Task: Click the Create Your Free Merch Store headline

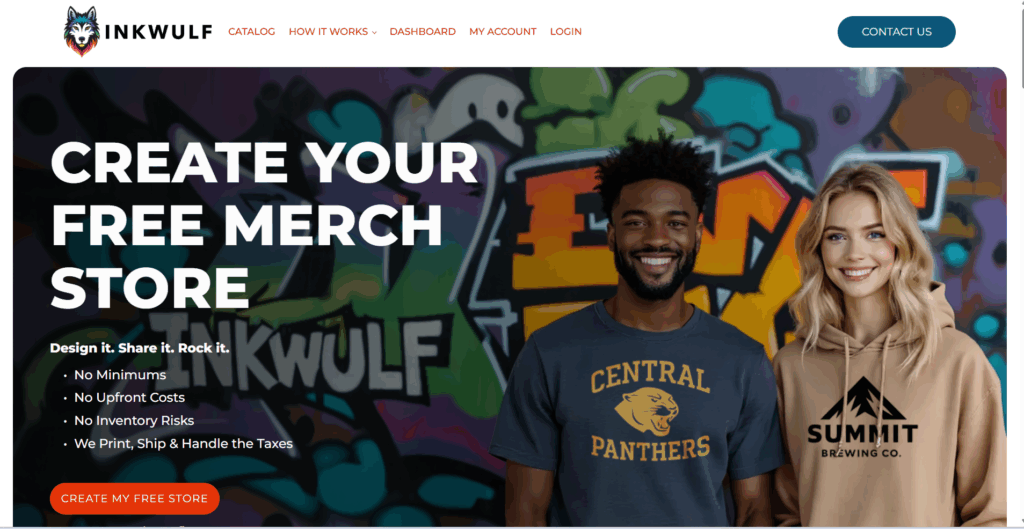Action: 264,224
